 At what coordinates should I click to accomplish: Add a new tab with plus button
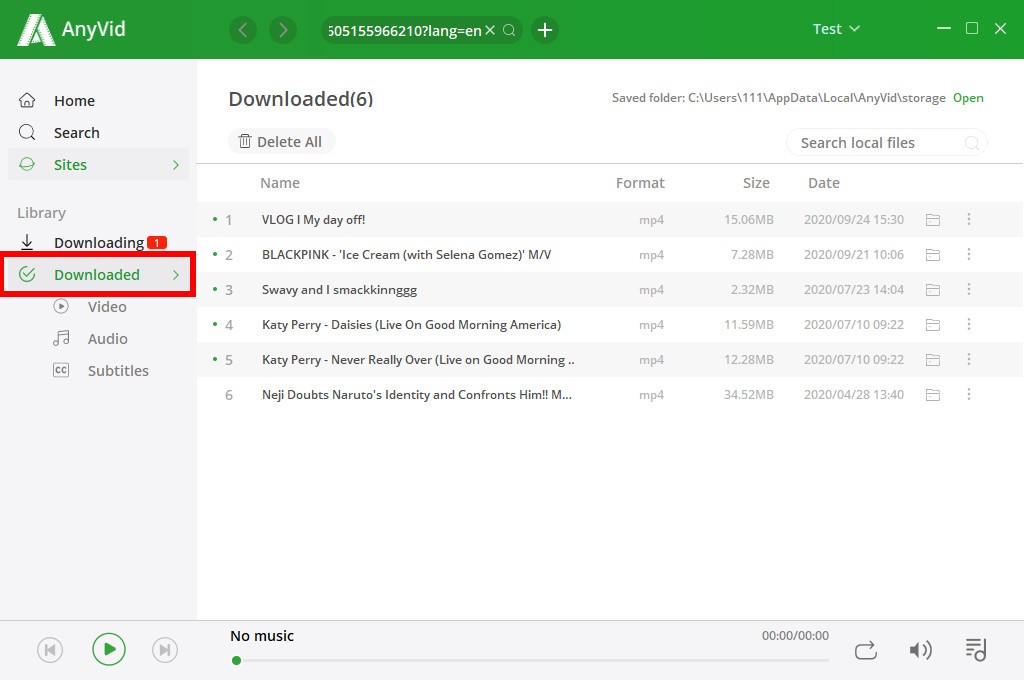tap(545, 30)
